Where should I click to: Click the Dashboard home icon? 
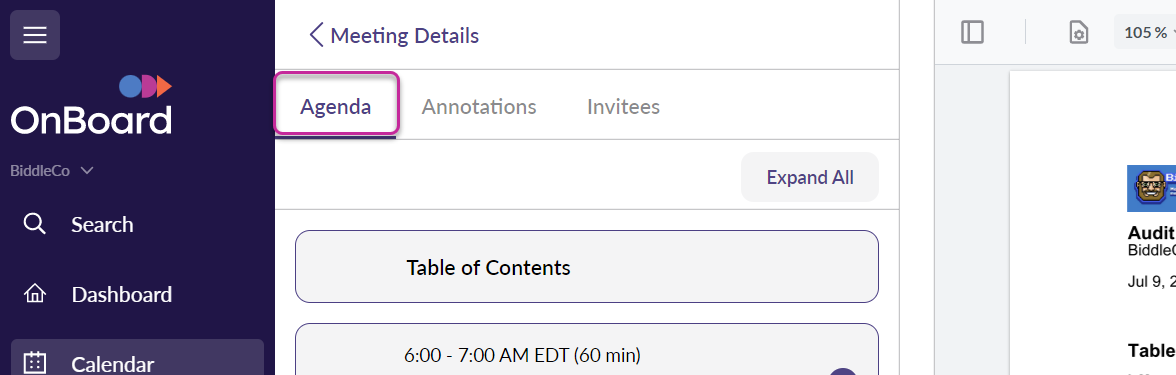[x=34, y=294]
